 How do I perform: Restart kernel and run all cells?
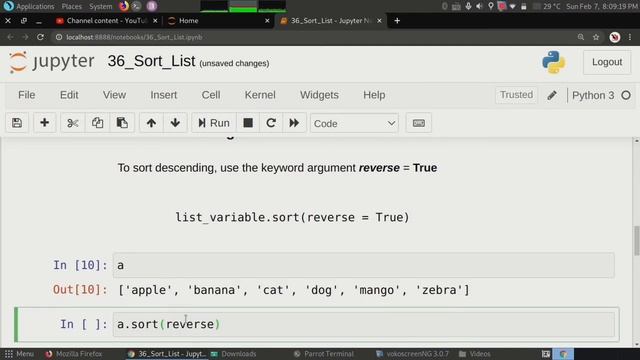(294, 123)
